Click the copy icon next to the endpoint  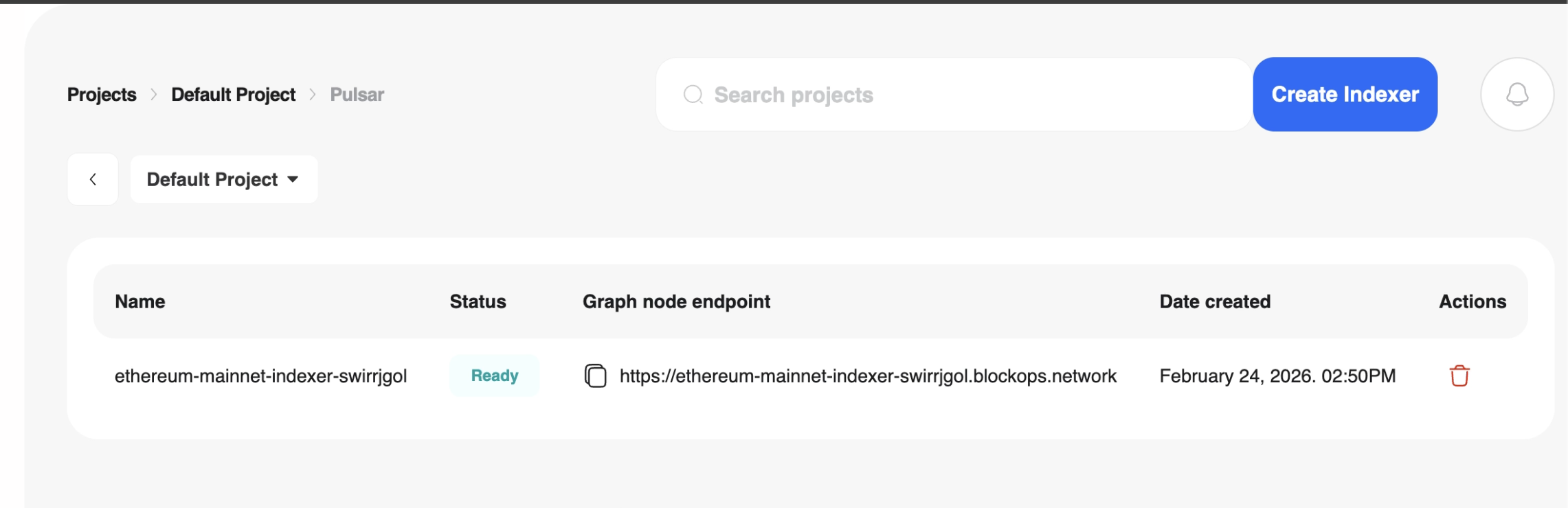595,375
